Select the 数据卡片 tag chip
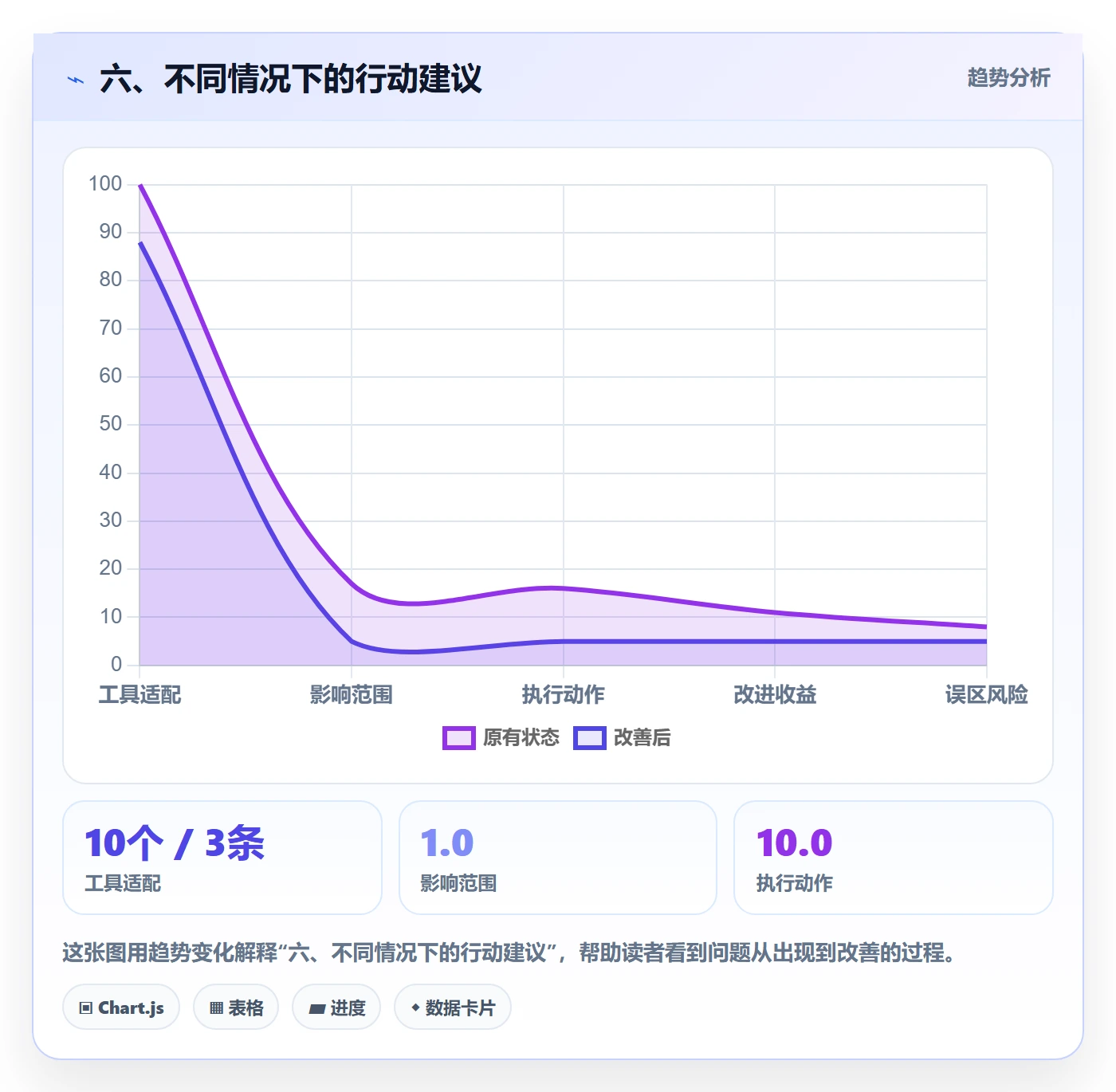 coord(453,1008)
